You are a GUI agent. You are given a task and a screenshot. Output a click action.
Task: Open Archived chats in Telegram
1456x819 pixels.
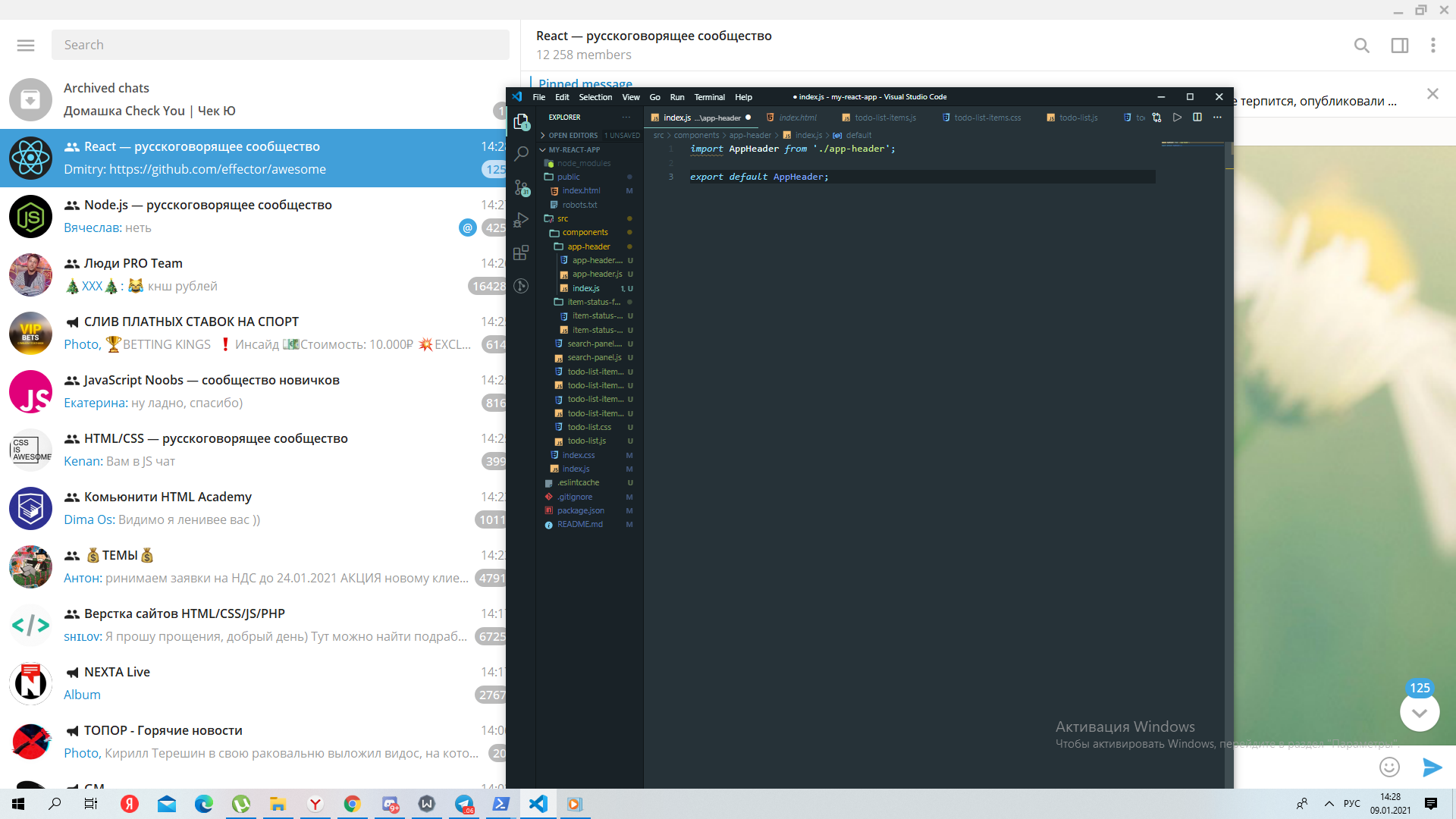pyautogui.click(x=254, y=99)
